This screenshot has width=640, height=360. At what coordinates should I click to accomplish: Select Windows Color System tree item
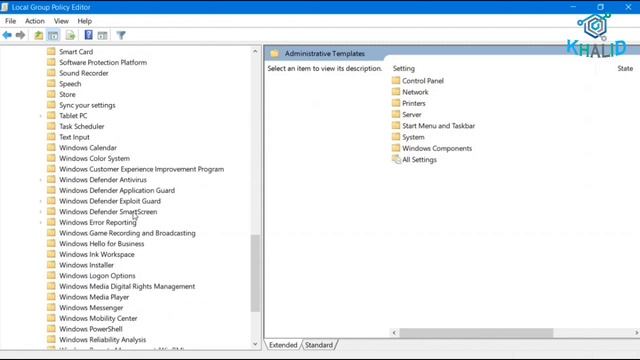[x=94, y=158]
